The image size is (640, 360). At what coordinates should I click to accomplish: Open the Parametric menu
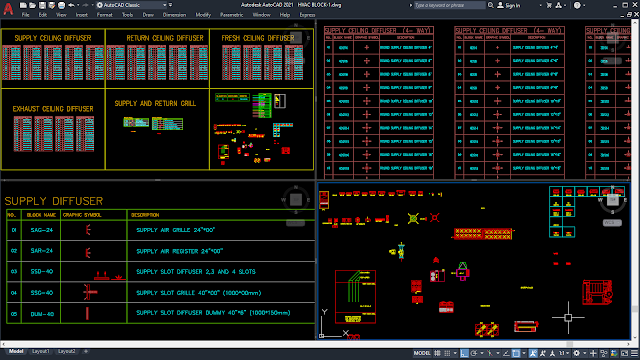click(x=231, y=15)
